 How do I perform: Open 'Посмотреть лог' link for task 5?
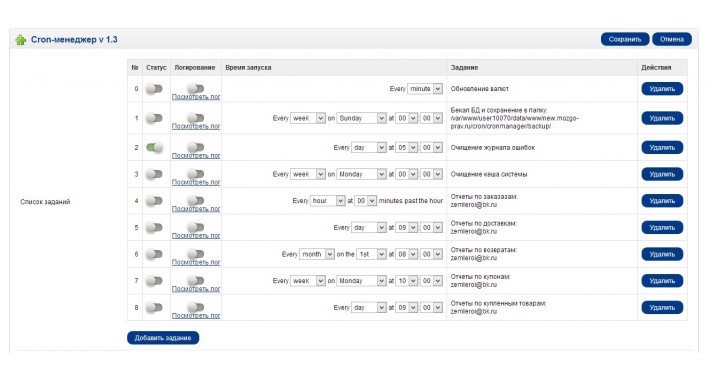196,236
